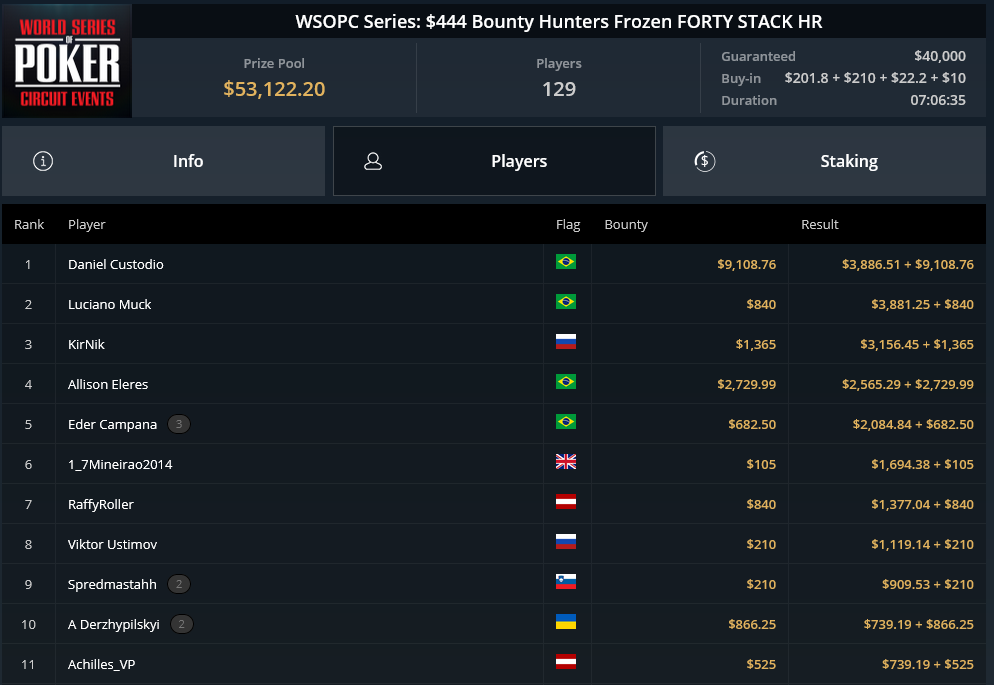Click the info circle icon

pos(43,161)
